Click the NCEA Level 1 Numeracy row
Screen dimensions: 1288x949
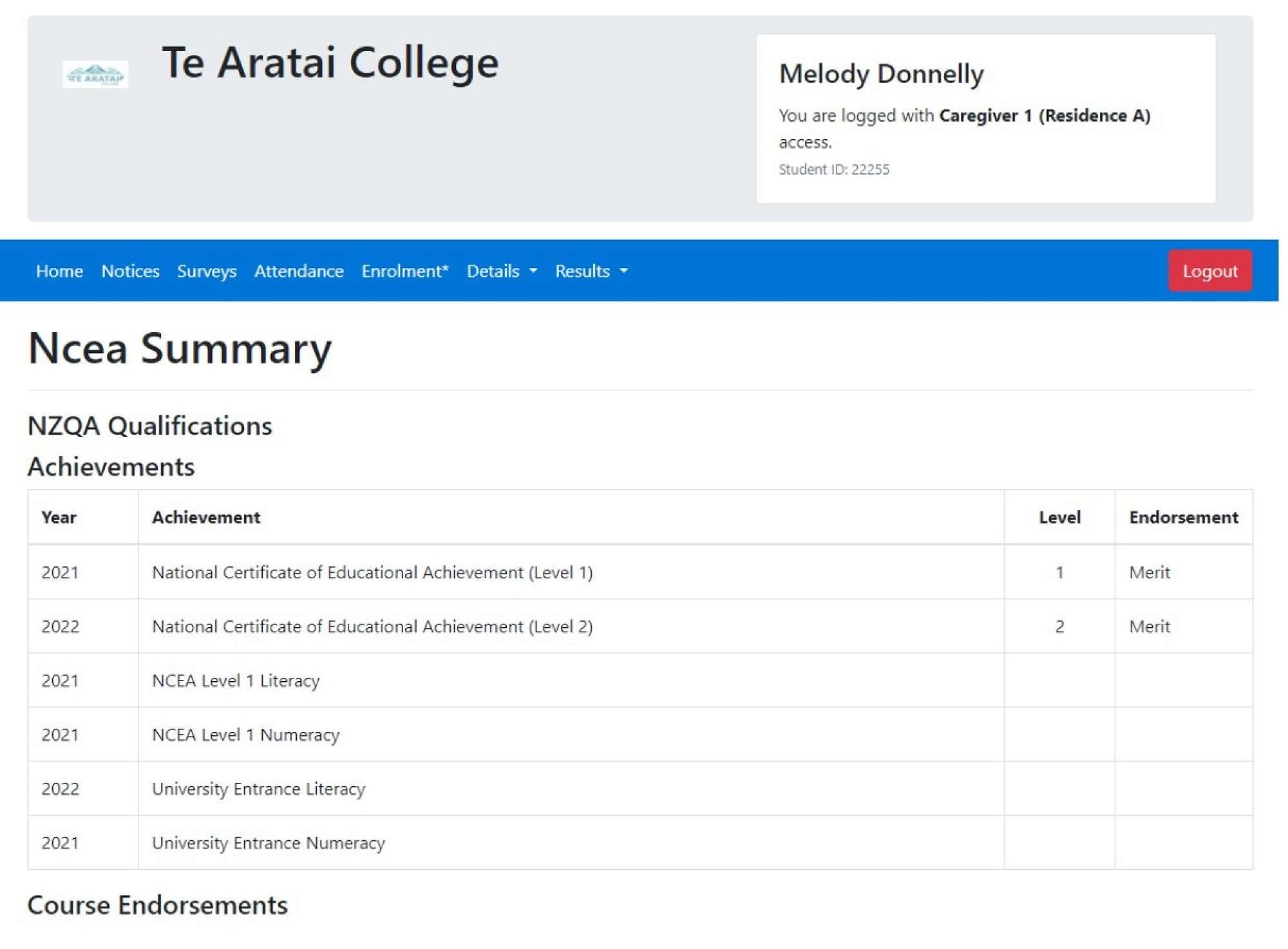click(245, 735)
